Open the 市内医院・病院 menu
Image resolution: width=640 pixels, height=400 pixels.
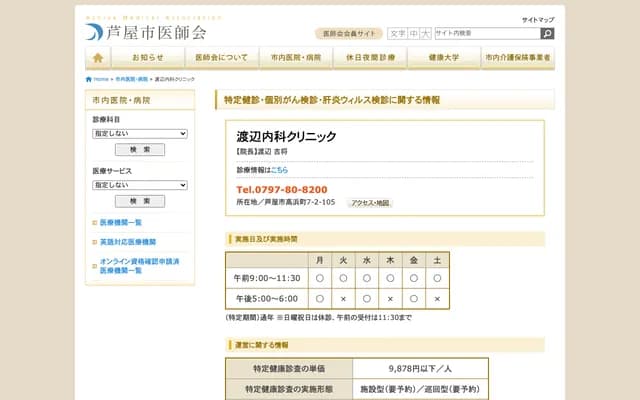296,58
